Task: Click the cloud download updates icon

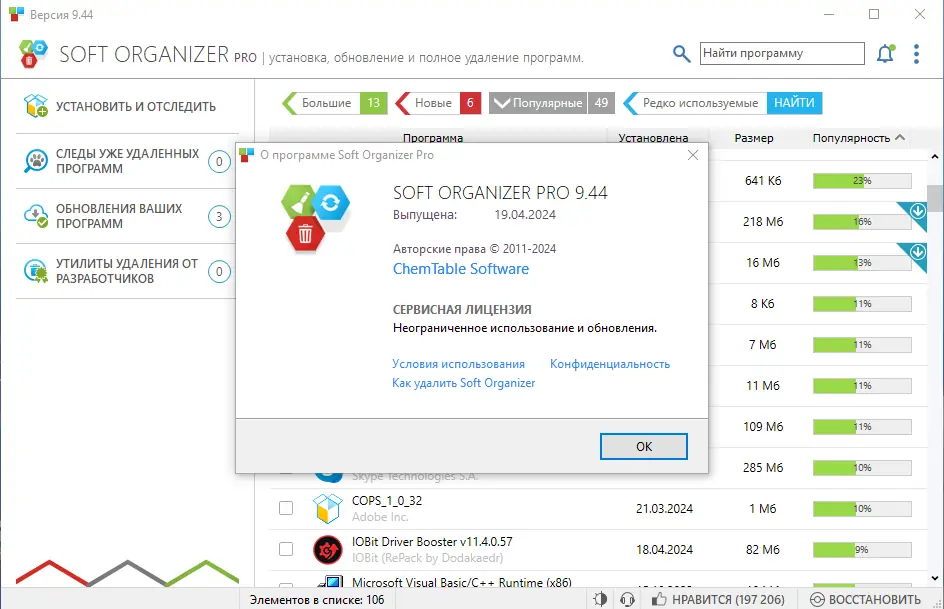Action: pos(36,215)
